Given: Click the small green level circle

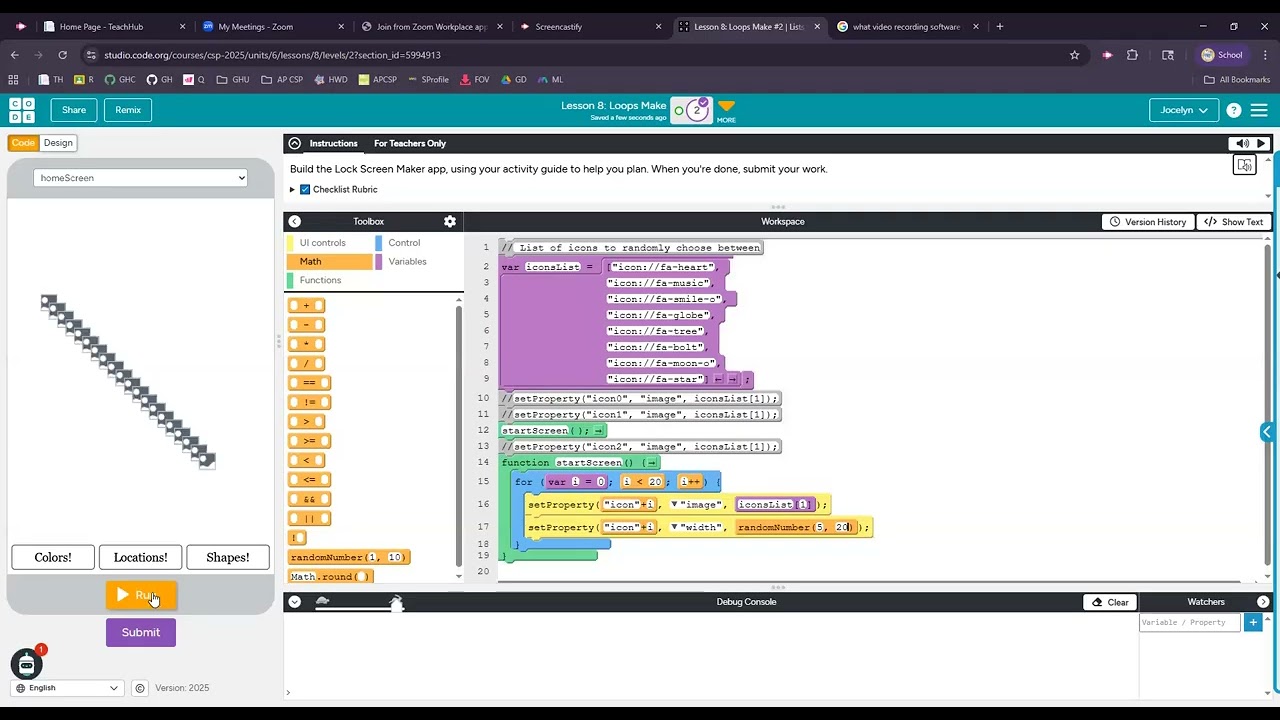Looking at the screenshot, I should [679, 111].
